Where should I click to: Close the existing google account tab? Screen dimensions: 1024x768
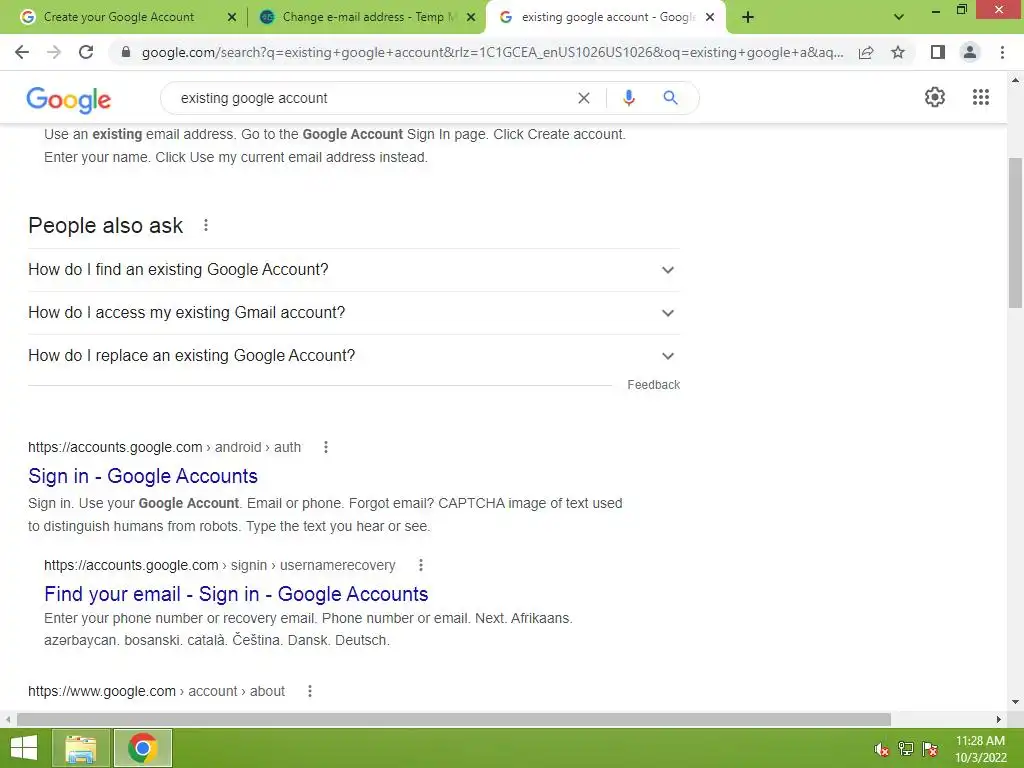[x=710, y=17]
